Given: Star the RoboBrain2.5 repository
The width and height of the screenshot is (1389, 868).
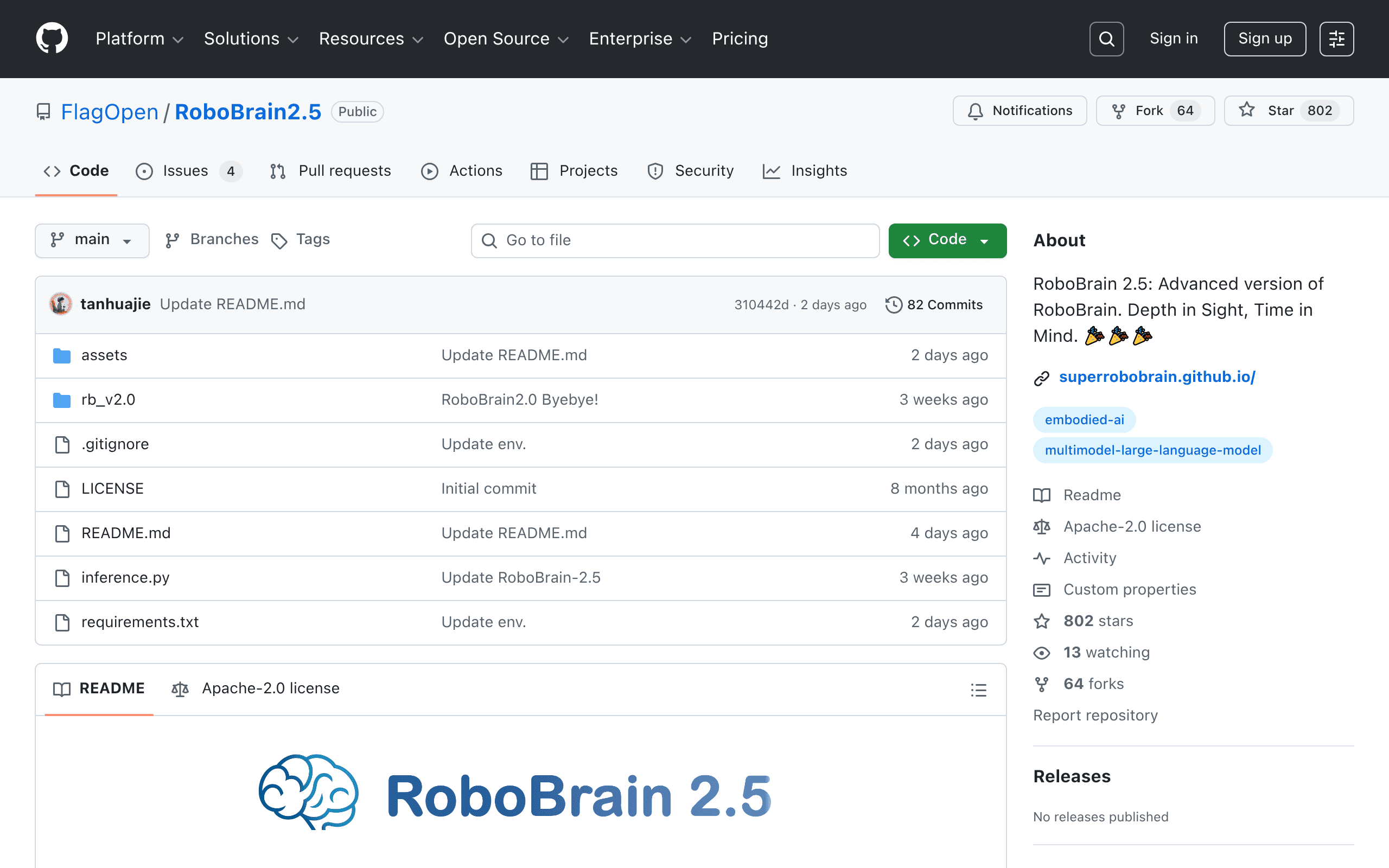Looking at the screenshot, I should click(1289, 111).
